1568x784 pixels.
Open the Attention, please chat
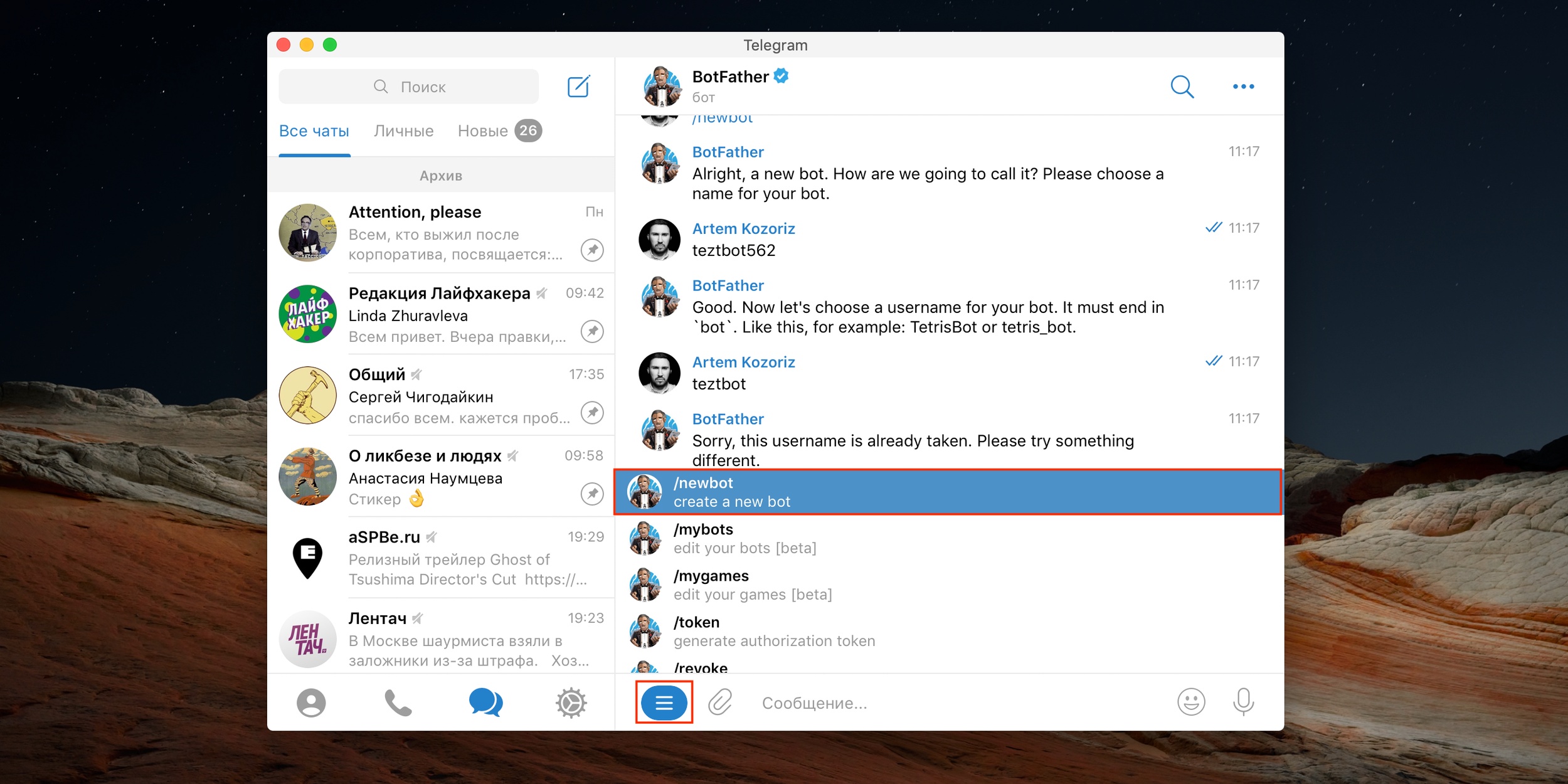441,233
